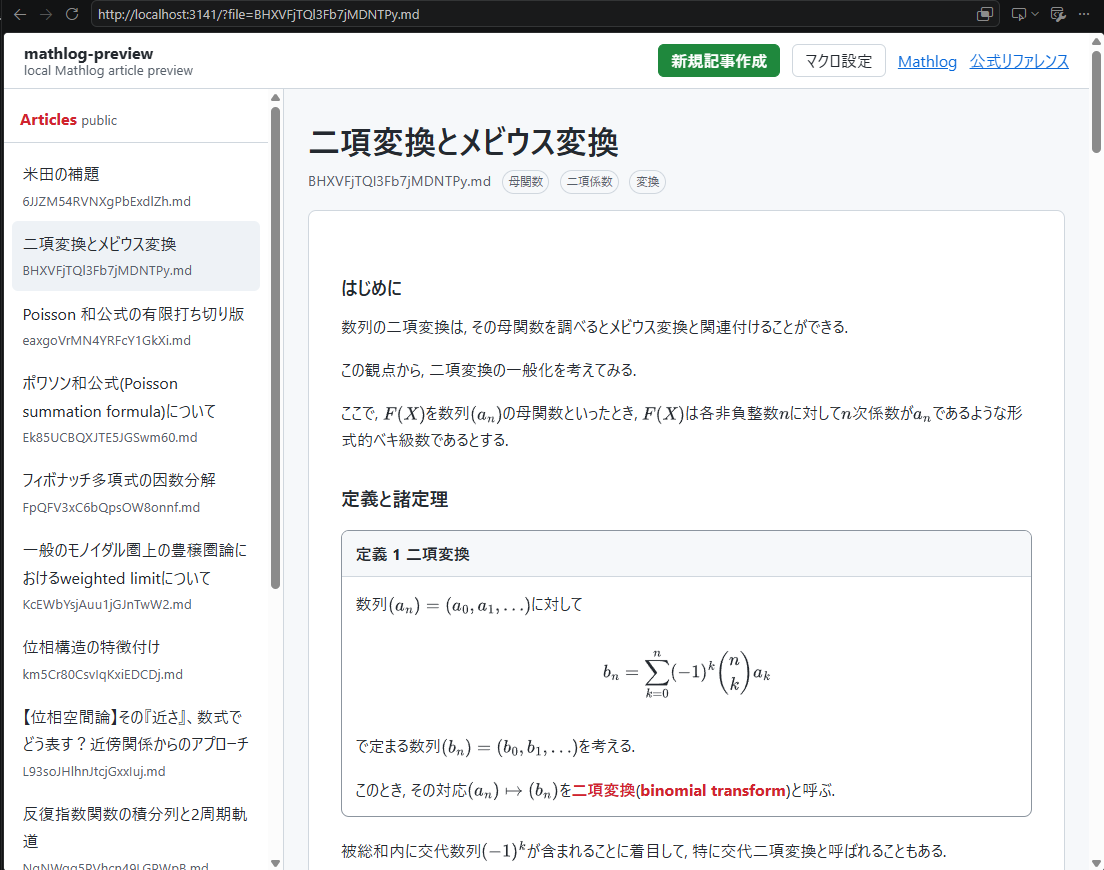Click the file name 6JJZM54RVNXgPbExdlZh.md
The width and height of the screenshot is (1104, 870).
106,201
